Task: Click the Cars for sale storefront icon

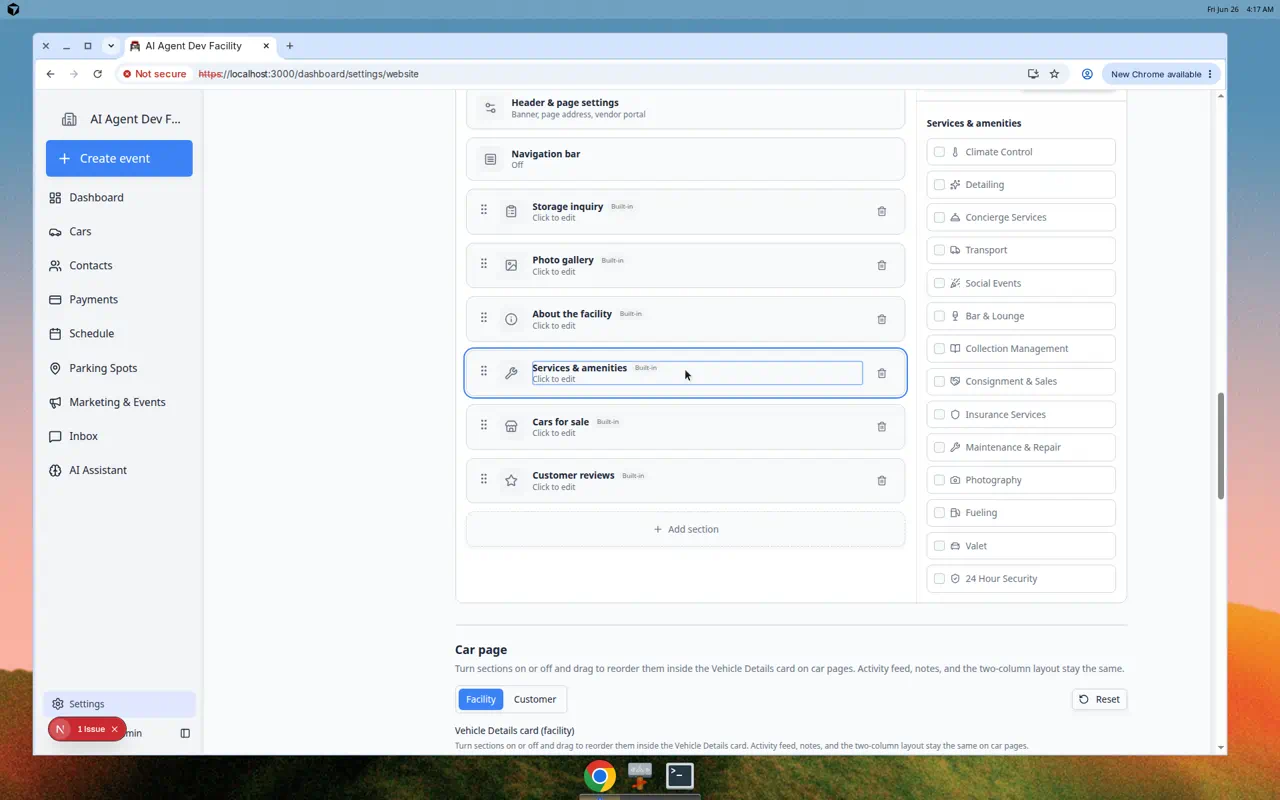Action: [x=511, y=427]
